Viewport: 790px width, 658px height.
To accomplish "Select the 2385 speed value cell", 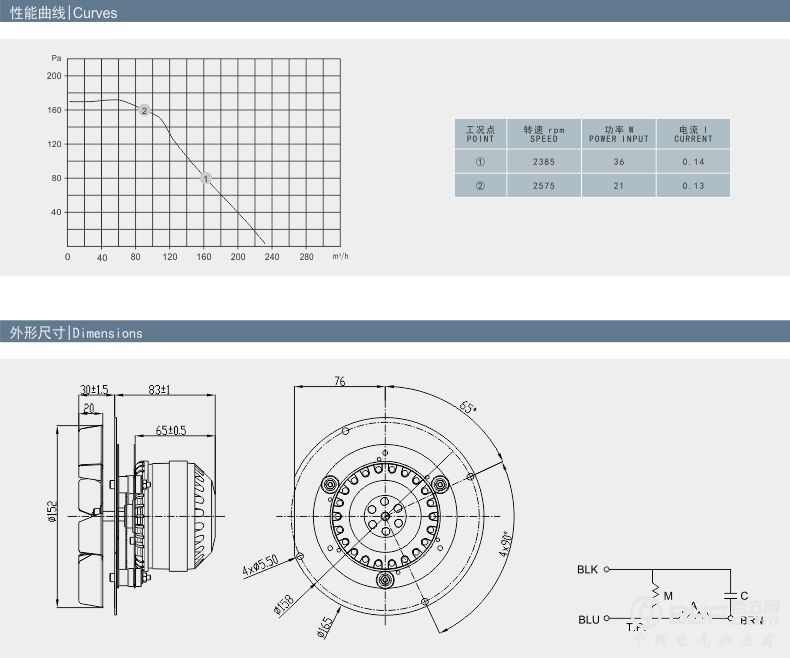I will tap(544, 161).
